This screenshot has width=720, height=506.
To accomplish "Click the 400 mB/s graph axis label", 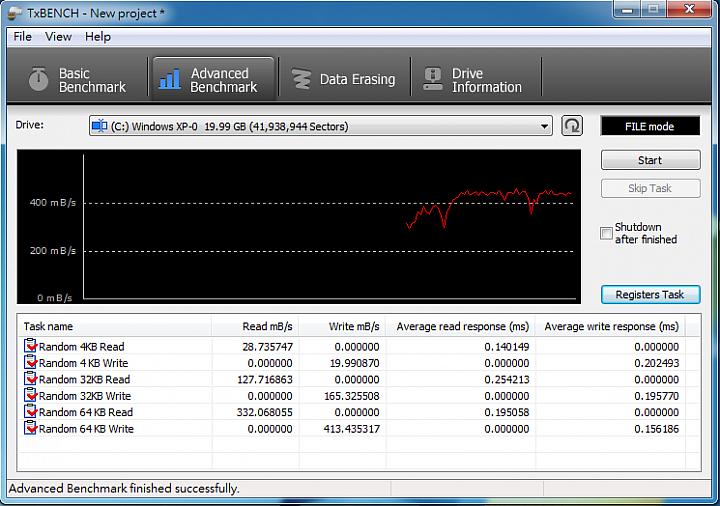I will click(53, 202).
